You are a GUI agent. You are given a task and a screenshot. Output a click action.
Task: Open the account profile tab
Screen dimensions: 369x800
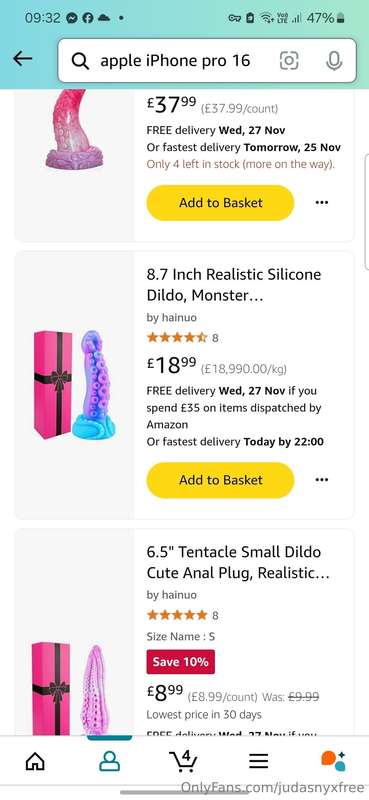click(x=109, y=762)
